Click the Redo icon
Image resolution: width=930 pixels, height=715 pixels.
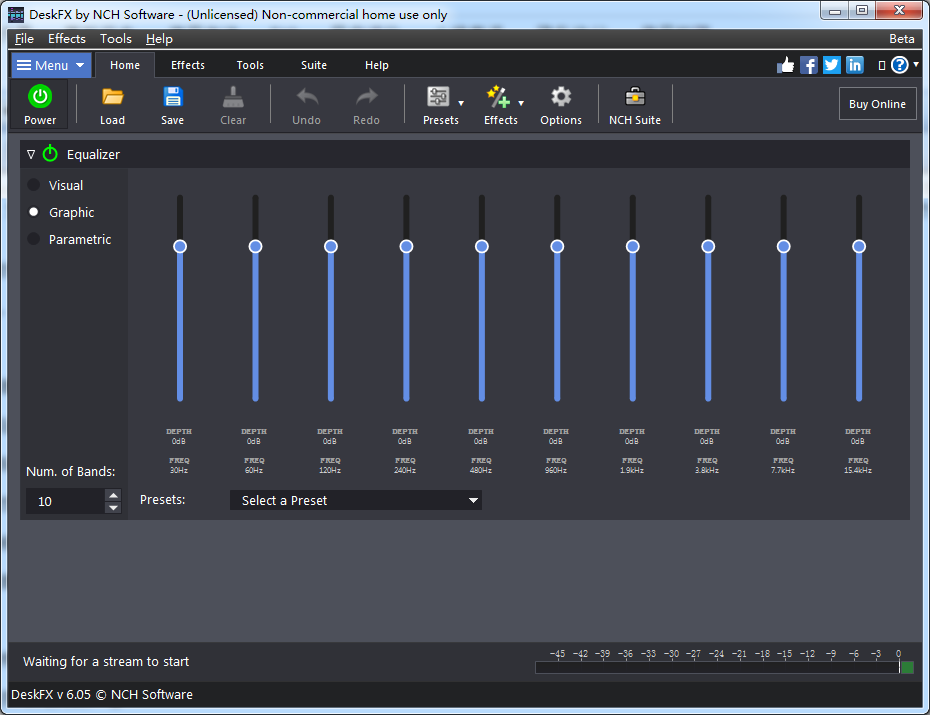(366, 104)
